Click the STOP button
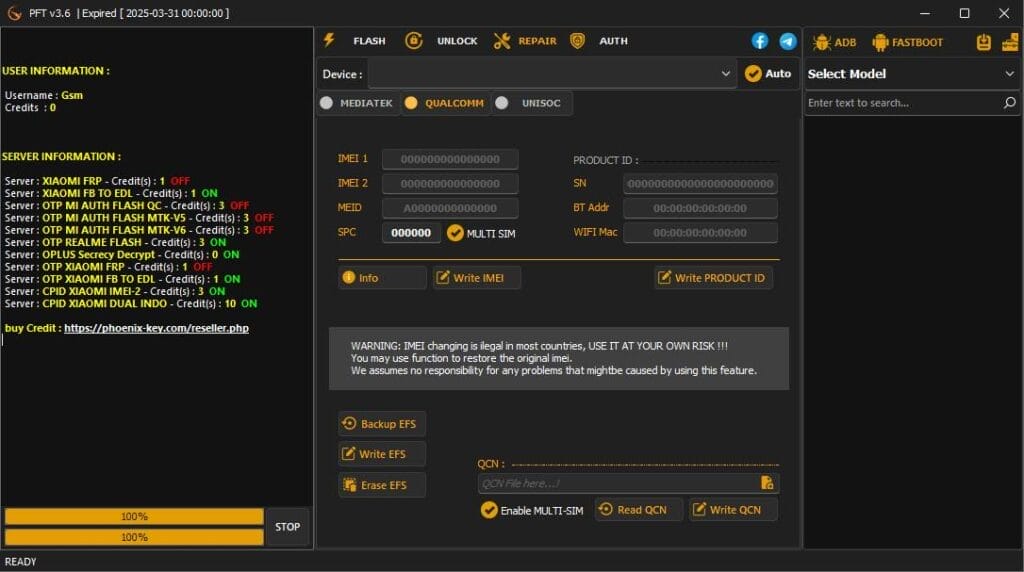This screenshot has height=572, width=1024. point(287,527)
